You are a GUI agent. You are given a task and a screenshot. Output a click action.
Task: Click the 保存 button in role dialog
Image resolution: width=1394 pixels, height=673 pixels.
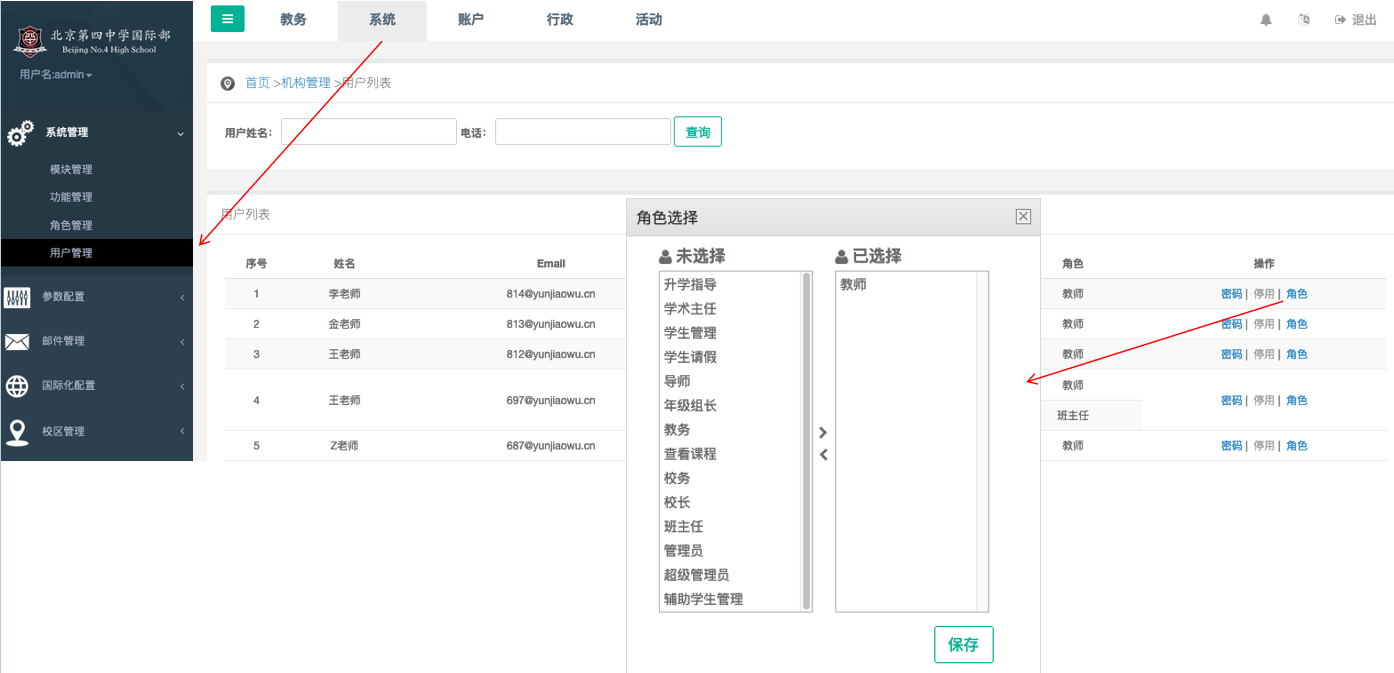(x=964, y=645)
